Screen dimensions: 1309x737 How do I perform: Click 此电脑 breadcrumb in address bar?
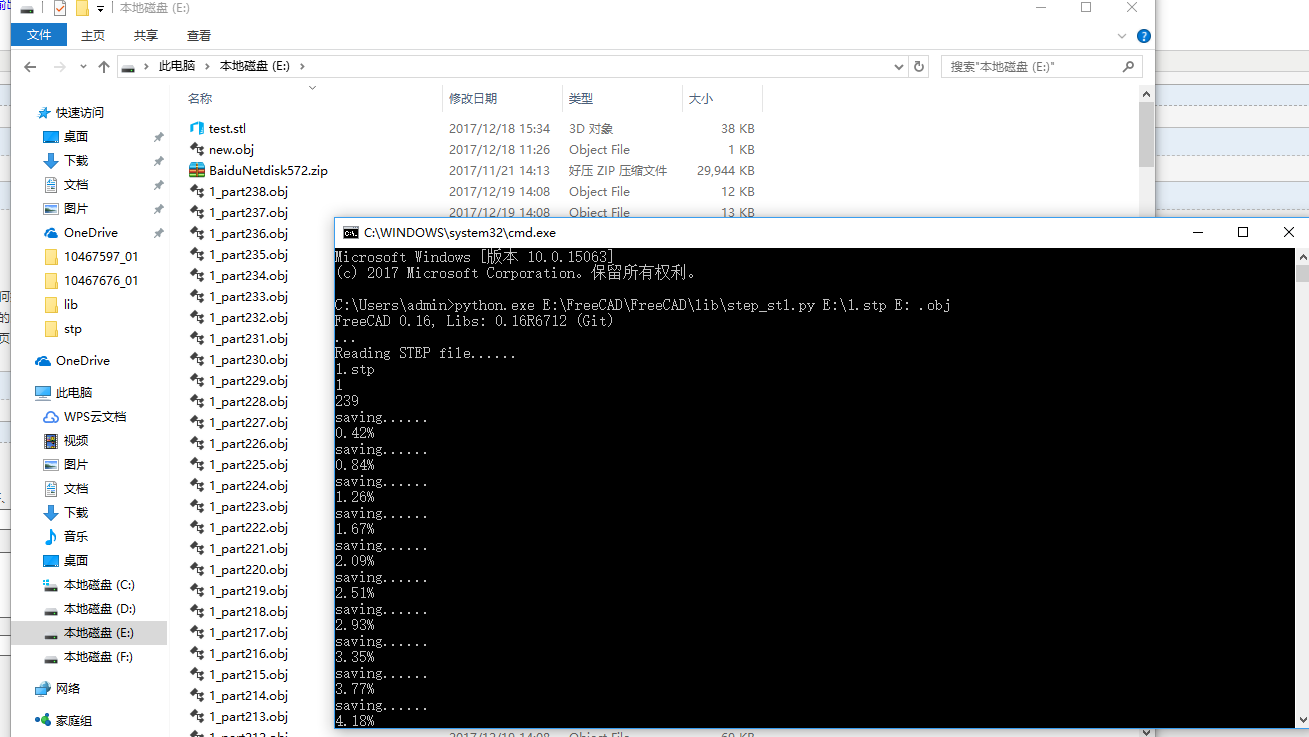(177, 66)
